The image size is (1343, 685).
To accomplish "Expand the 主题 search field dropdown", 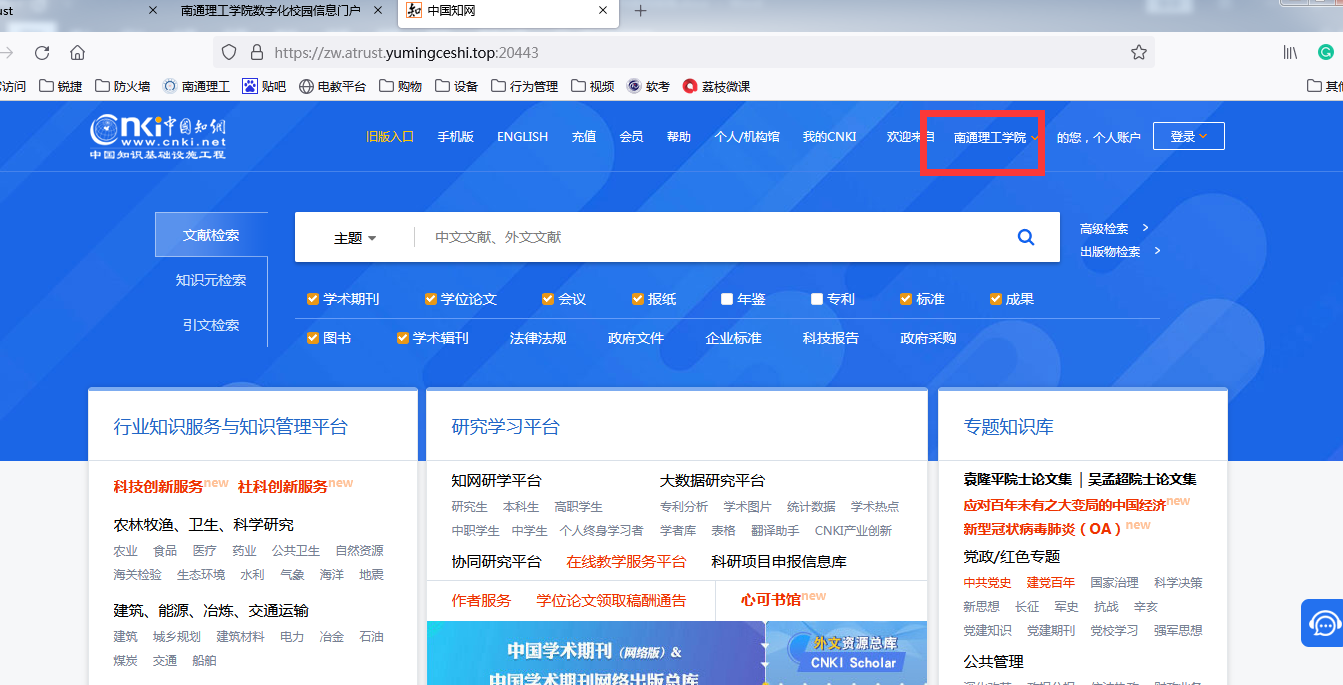I will [x=355, y=238].
